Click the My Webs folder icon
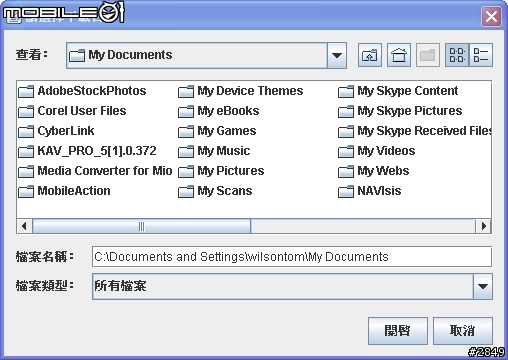Viewport: 508px width, 360px height. click(x=346, y=171)
